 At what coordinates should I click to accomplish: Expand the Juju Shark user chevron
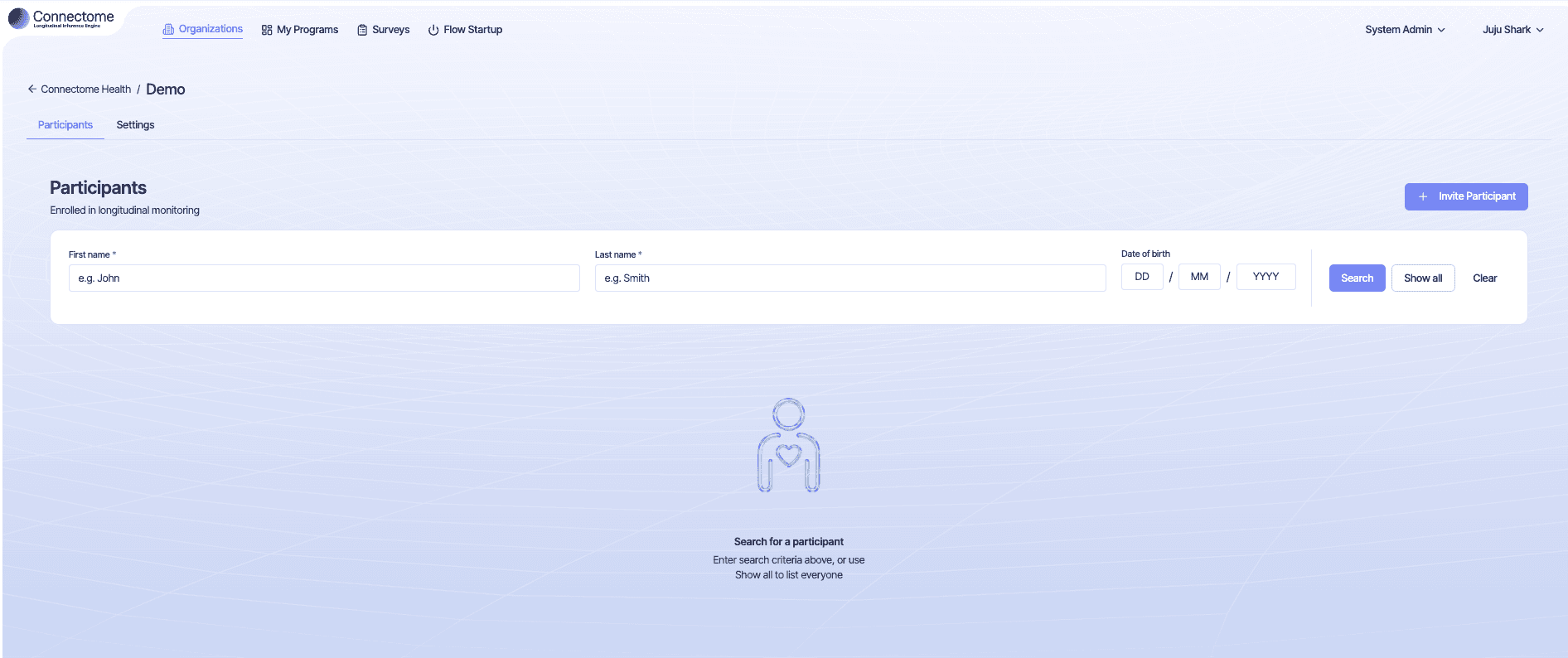tap(1540, 30)
